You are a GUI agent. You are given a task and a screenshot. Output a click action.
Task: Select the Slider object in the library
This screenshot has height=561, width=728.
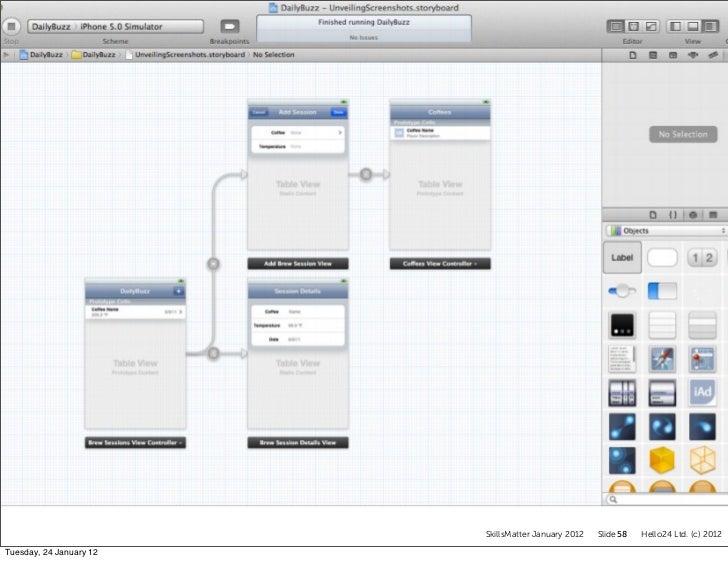[x=622, y=291]
